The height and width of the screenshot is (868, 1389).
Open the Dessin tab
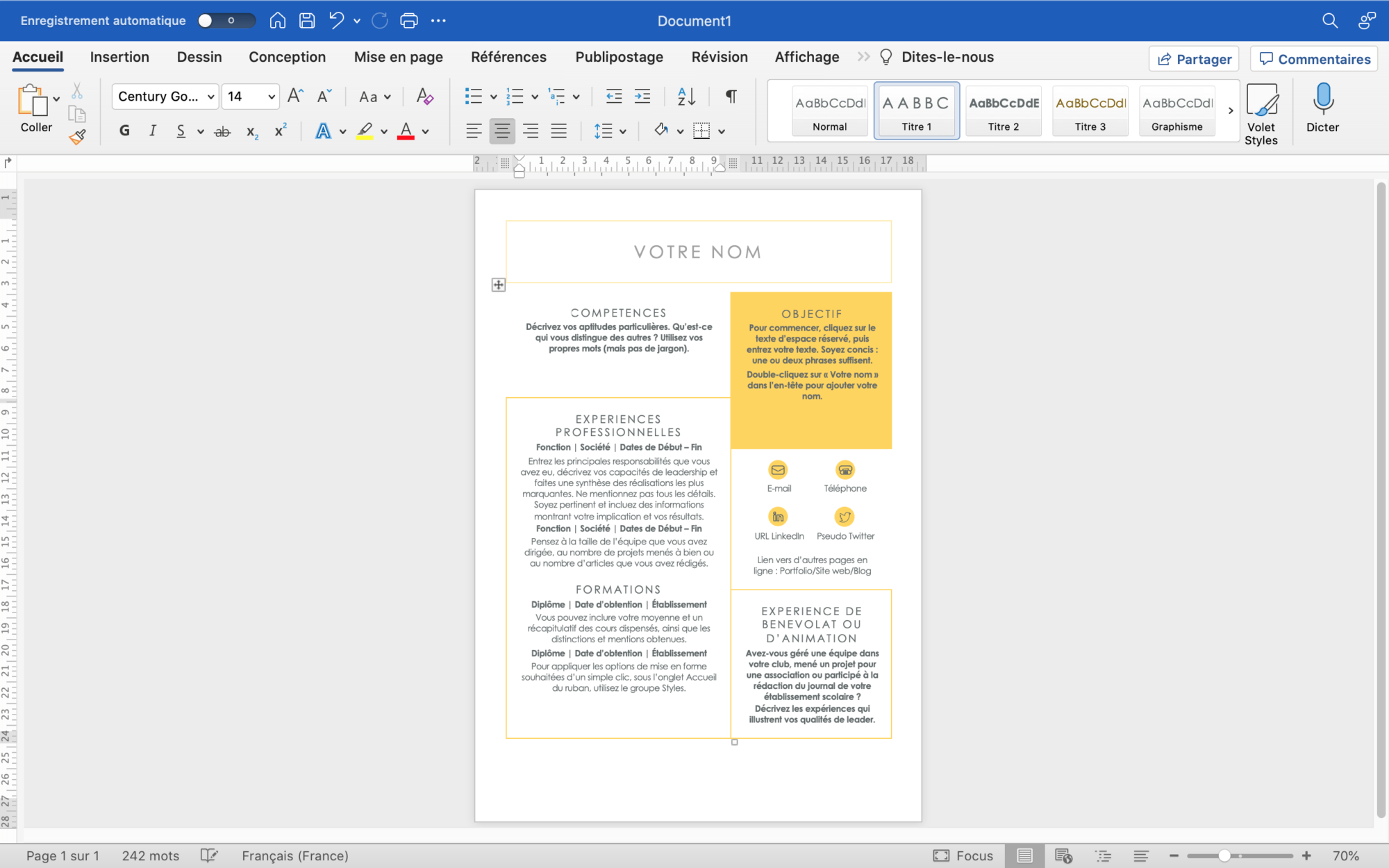pos(199,57)
